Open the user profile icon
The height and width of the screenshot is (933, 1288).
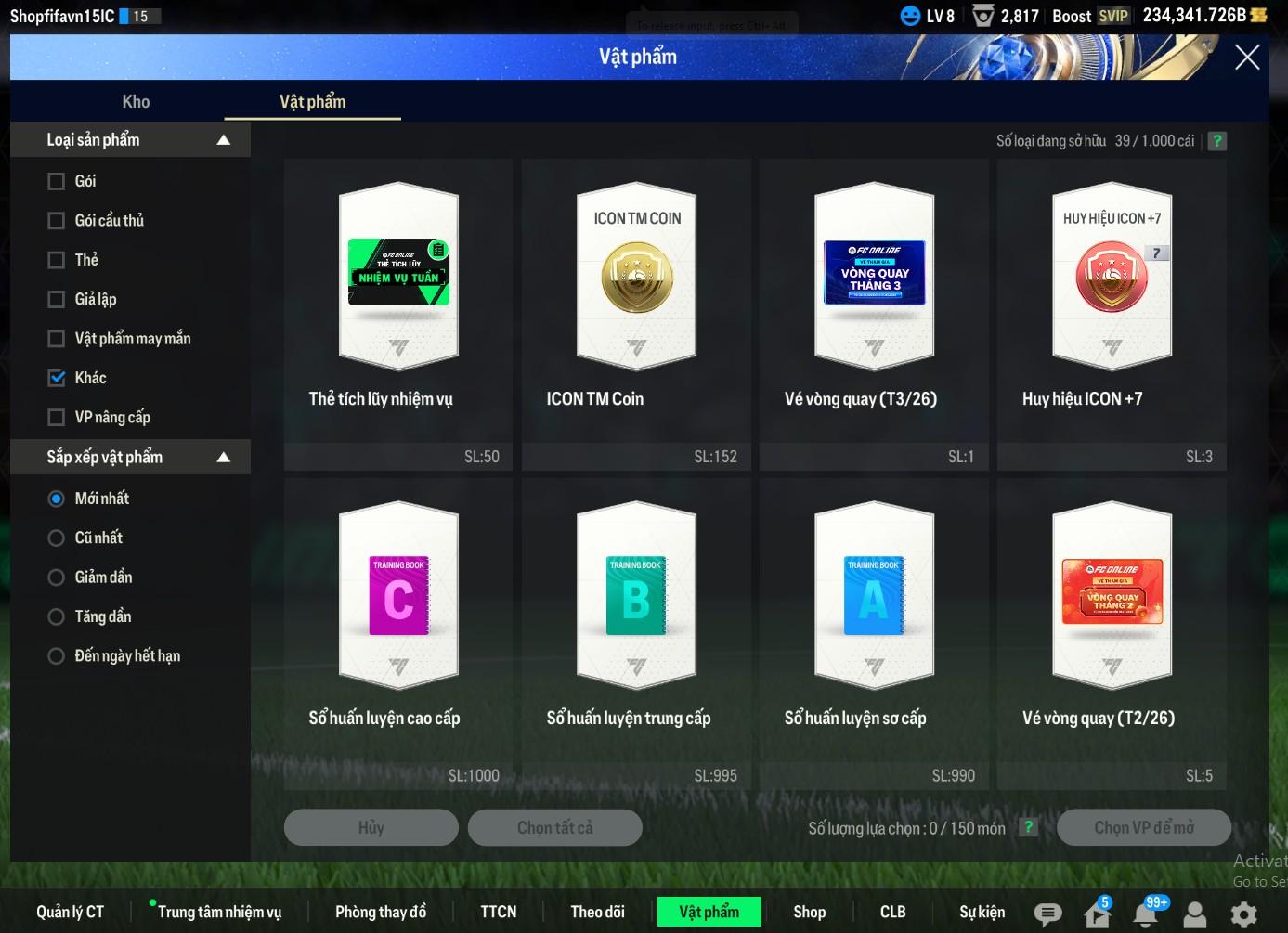[x=1195, y=914]
